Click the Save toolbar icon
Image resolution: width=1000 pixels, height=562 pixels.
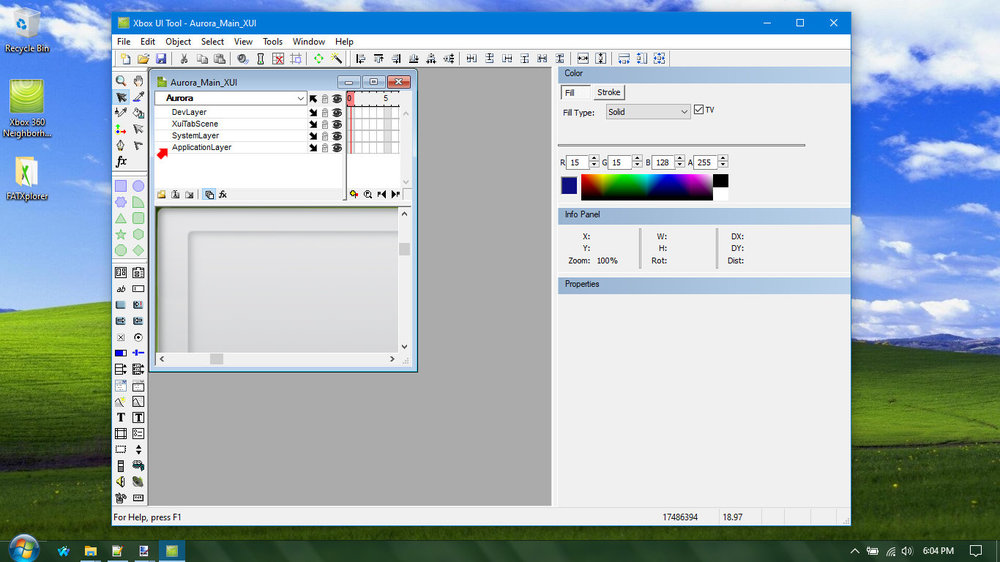coord(161,59)
